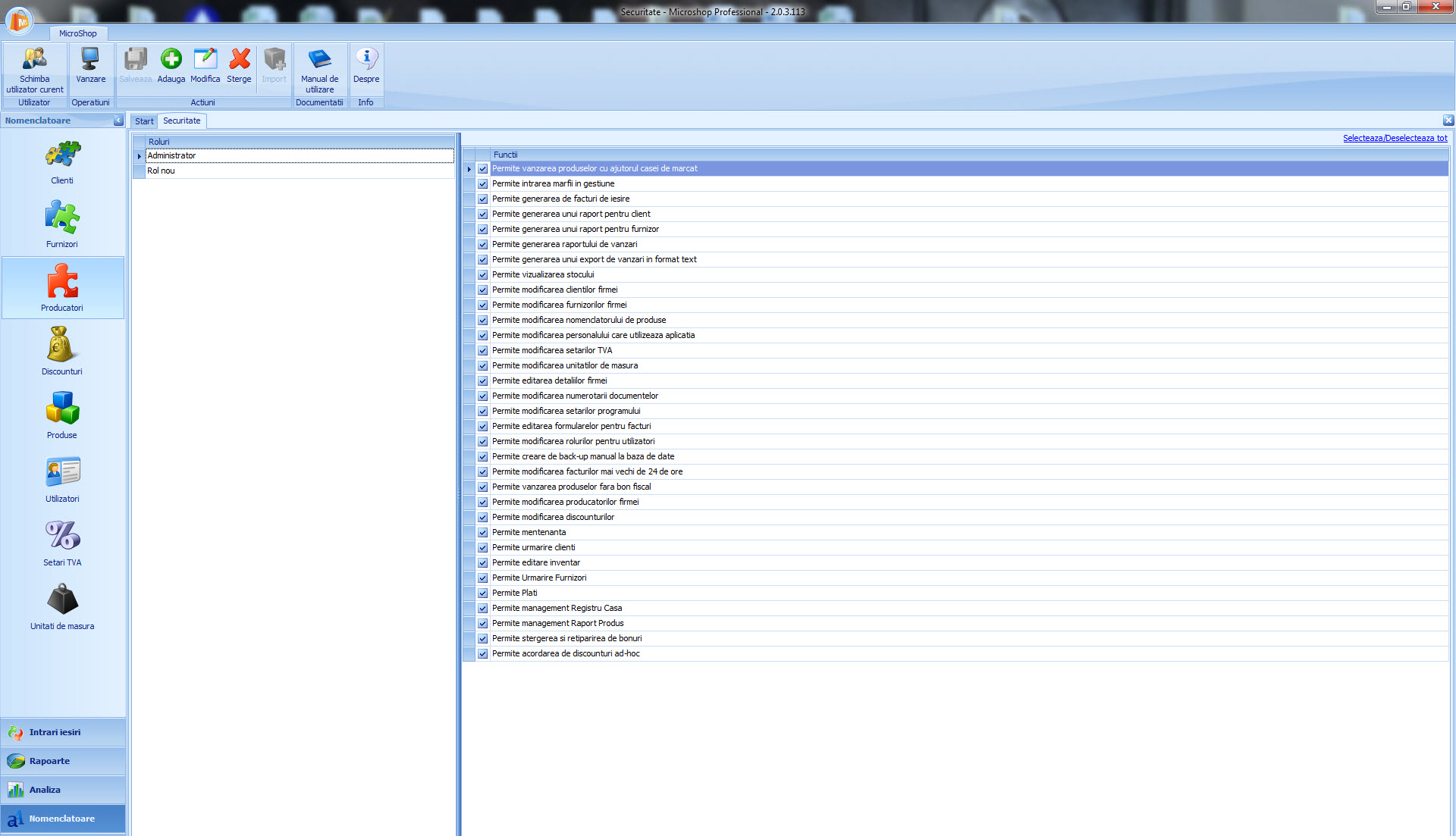Viewport: 1456px width, 836px height.
Task: Switch to the Start tab
Action: [144, 121]
